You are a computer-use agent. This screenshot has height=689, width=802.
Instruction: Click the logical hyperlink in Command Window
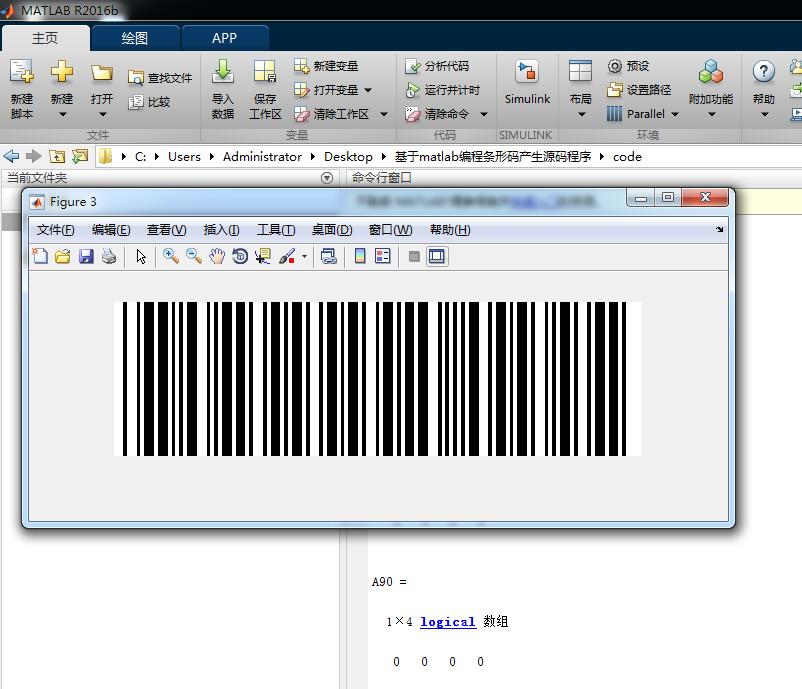click(x=448, y=622)
